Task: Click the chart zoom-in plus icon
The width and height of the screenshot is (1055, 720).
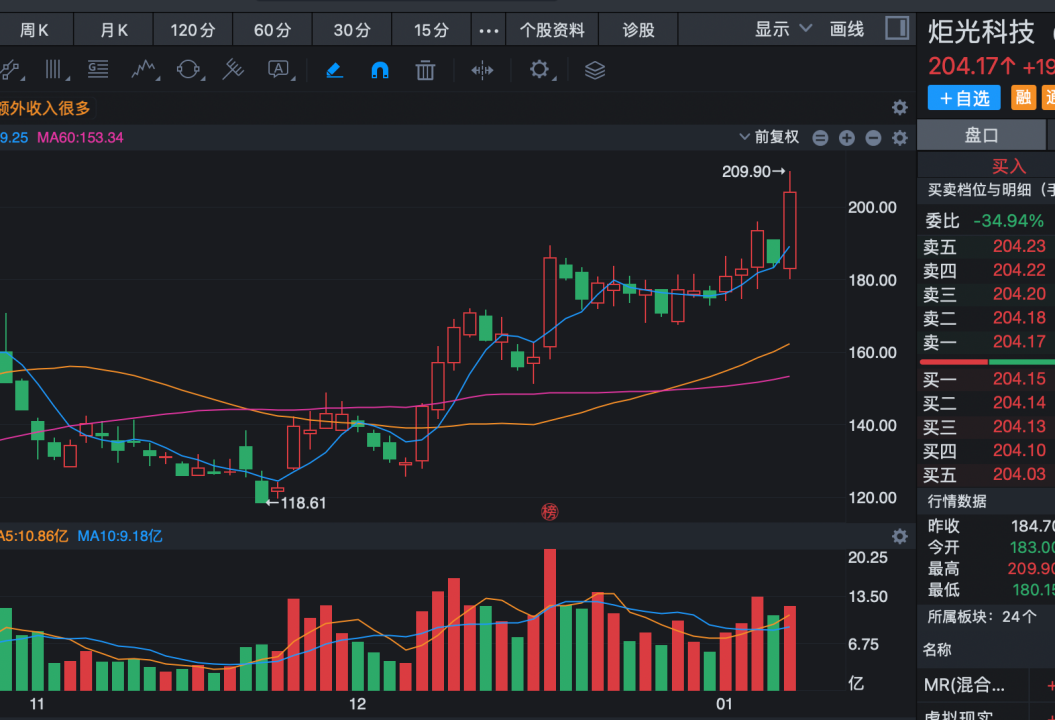Action: click(x=847, y=138)
